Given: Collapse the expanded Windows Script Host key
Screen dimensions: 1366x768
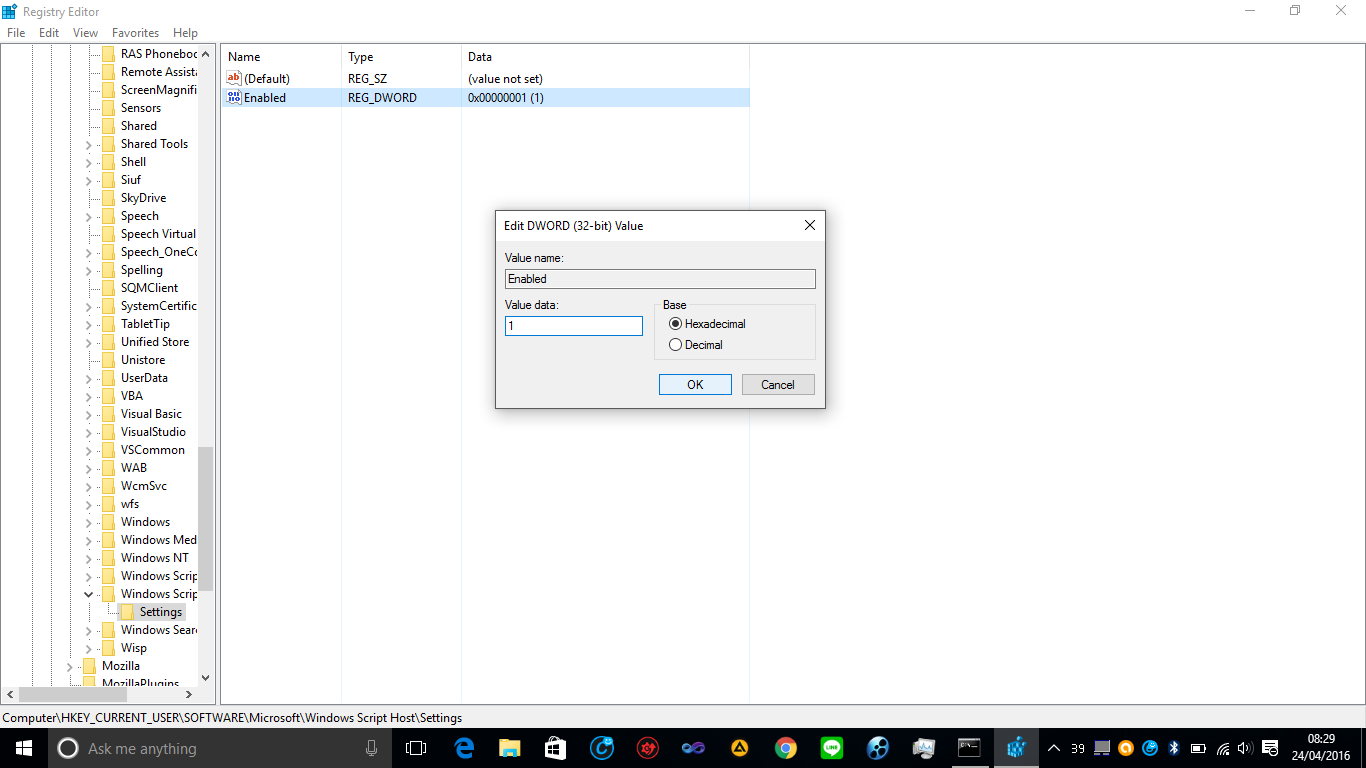Looking at the screenshot, I should pos(88,594).
